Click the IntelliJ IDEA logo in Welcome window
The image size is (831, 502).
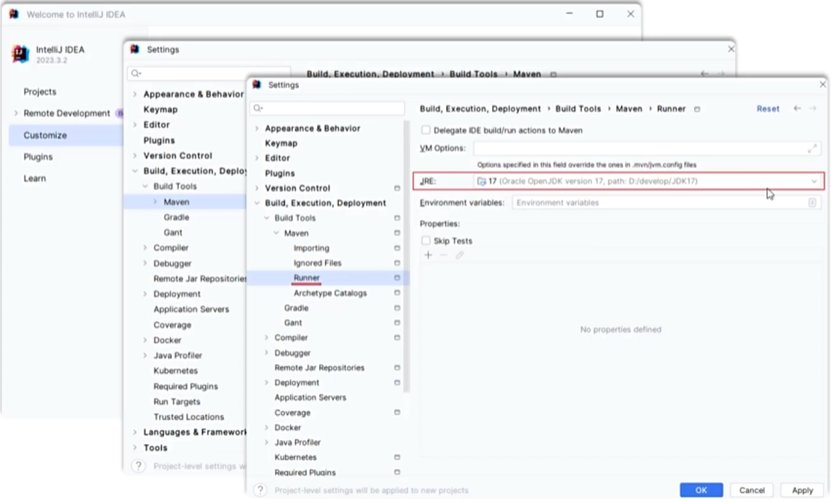(21, 54)
